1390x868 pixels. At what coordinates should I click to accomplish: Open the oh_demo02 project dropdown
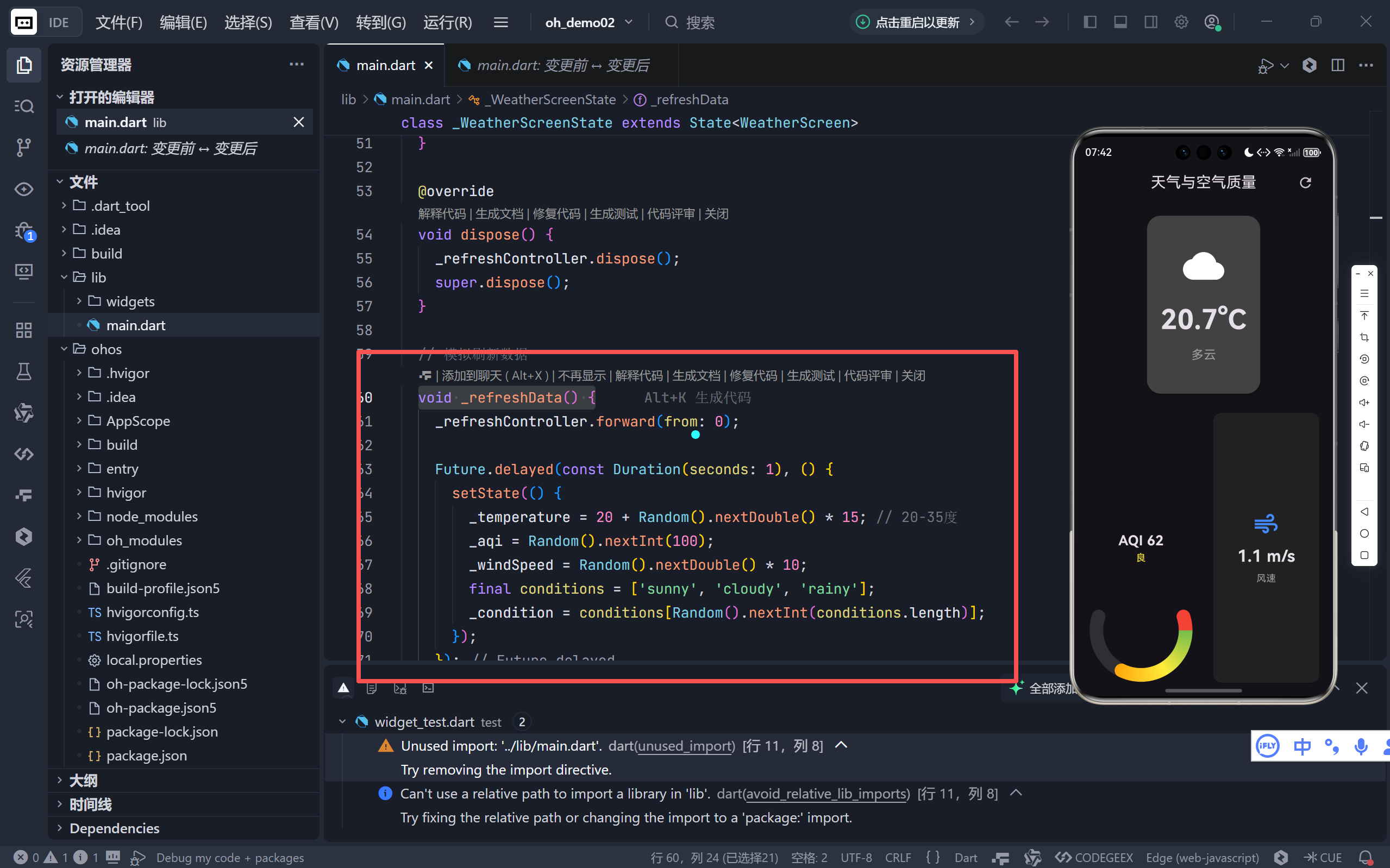(x=588, y=22)
